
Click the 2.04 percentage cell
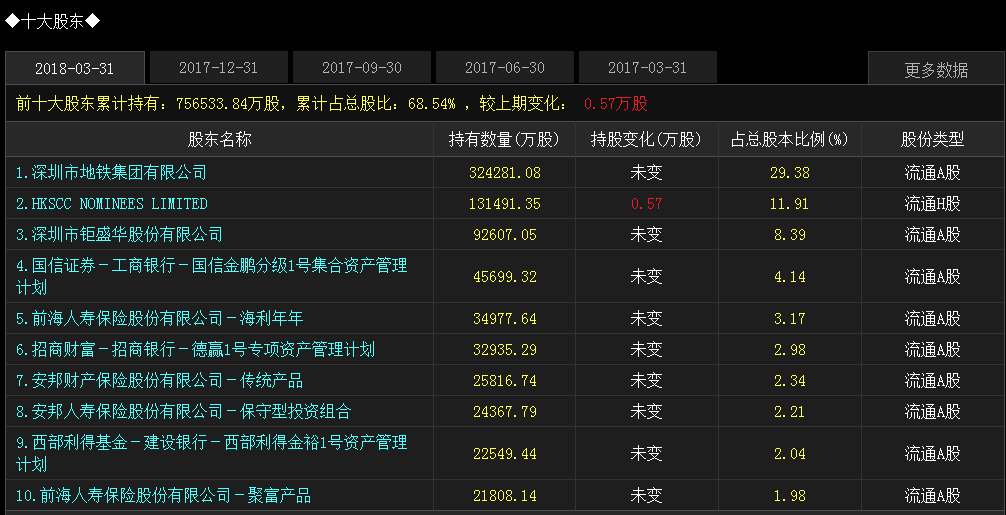tap(790, 453)
